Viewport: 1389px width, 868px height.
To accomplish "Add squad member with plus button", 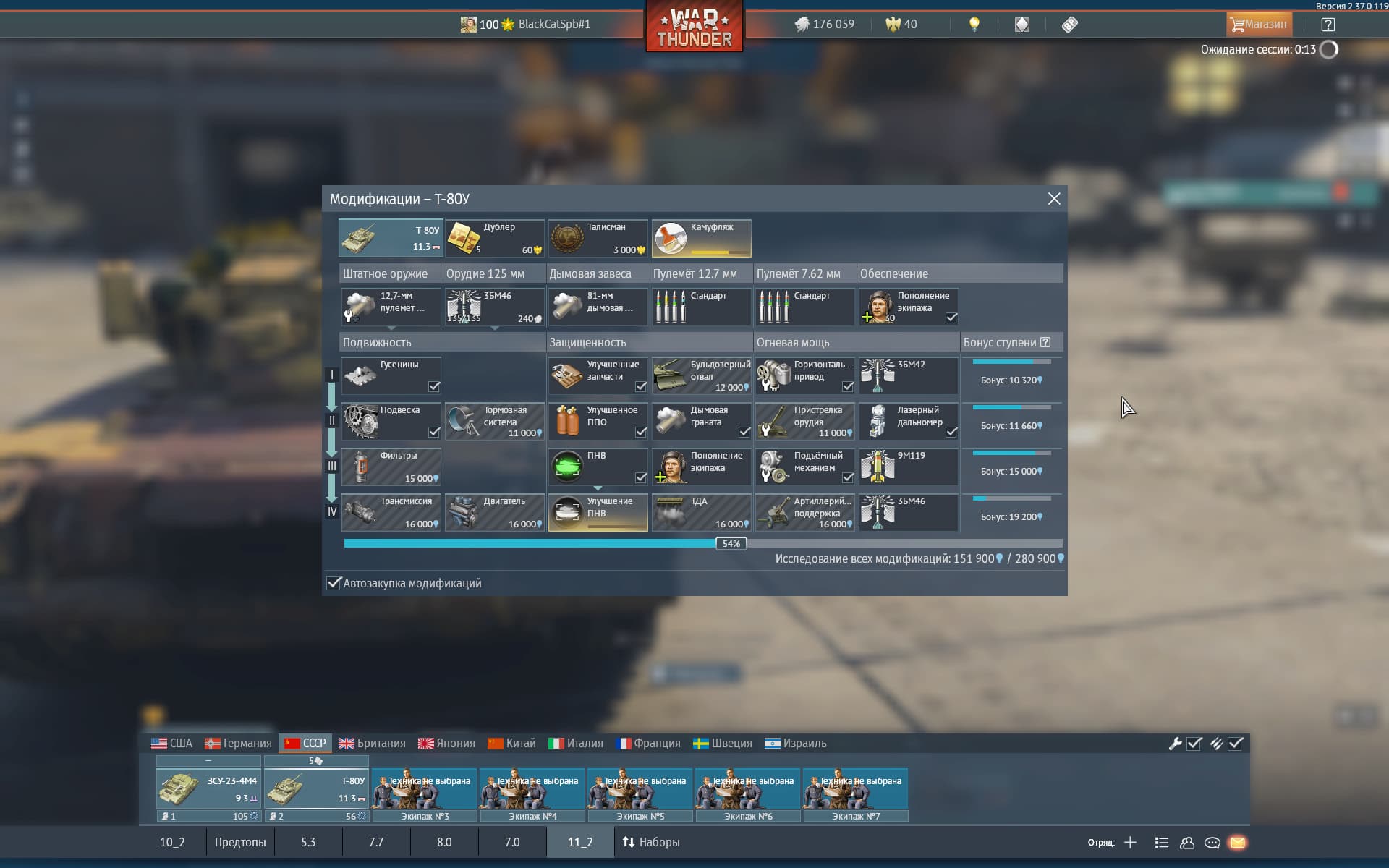I will tap(1130, 843).
